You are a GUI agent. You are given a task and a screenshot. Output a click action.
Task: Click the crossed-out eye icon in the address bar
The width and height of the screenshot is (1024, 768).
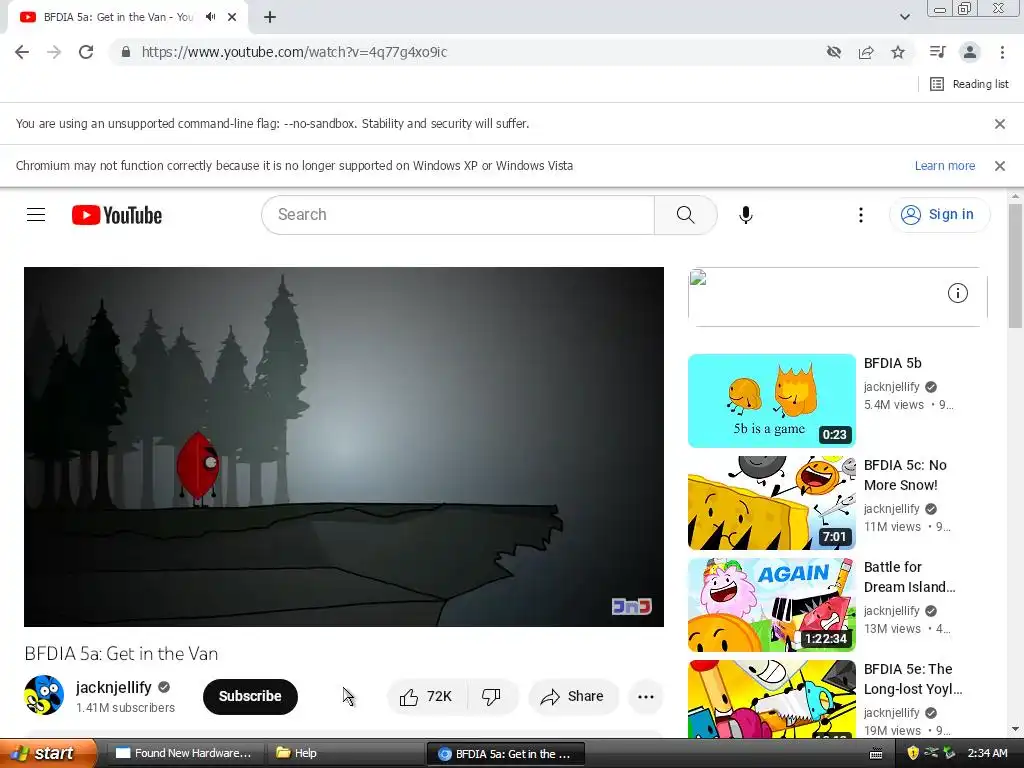[833, 52]
